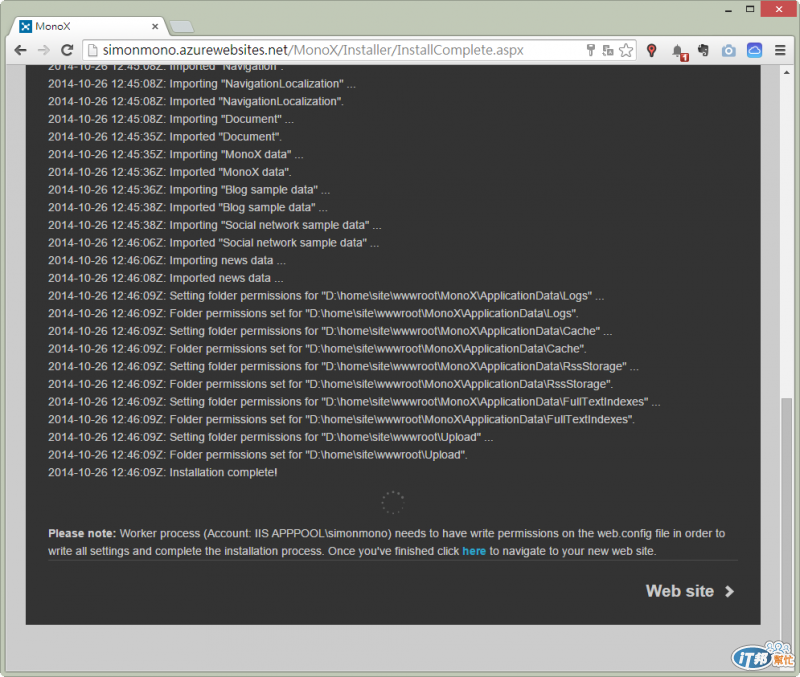Screen dimensions: 800x677
Task: Click 'Folder permissions set' RssStorage line
Action: [x=331, y=384]
